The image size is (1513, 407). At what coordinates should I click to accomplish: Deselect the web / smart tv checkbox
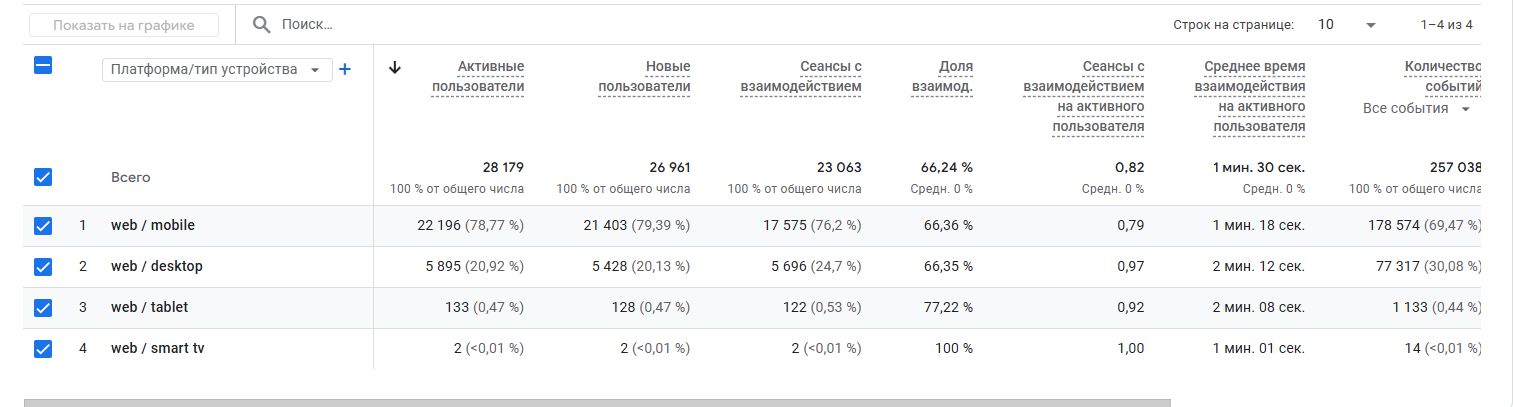click(x=43, y=349)
